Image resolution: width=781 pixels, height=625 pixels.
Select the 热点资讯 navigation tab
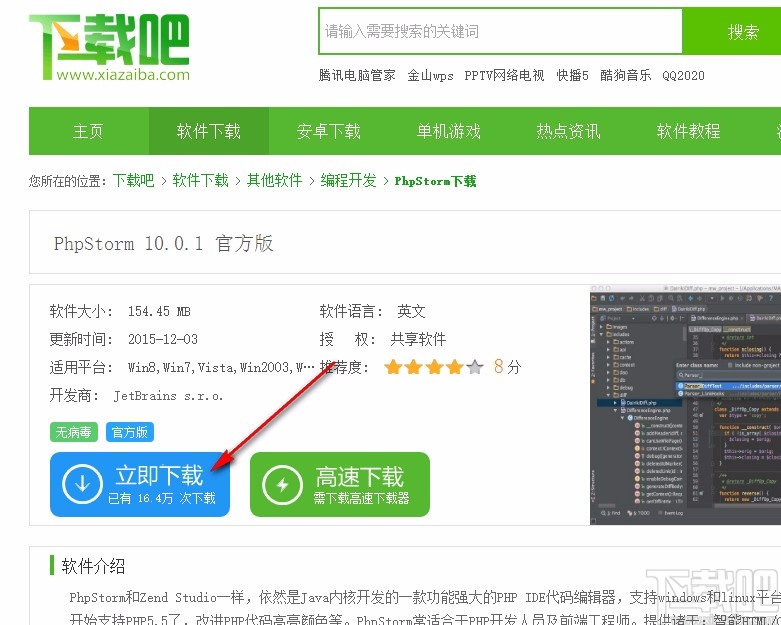(569, 131)
